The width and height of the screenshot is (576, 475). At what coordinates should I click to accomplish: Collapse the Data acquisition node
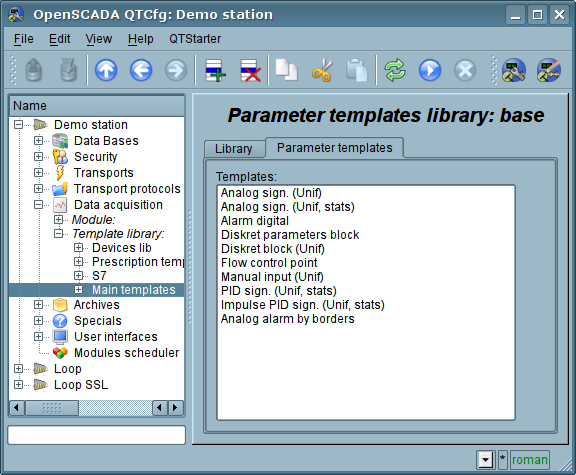click(x=38, y=205)
